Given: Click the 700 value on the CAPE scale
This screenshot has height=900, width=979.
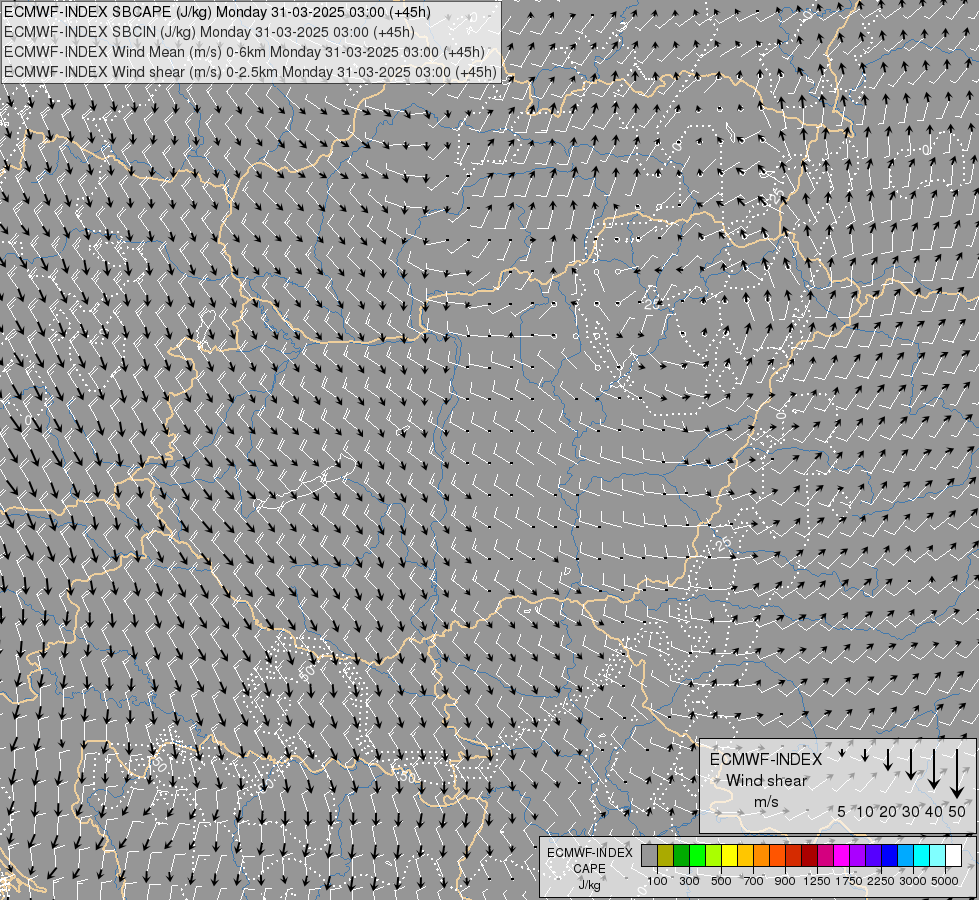Looking at the screenshot, I should [x=753, y=881].
